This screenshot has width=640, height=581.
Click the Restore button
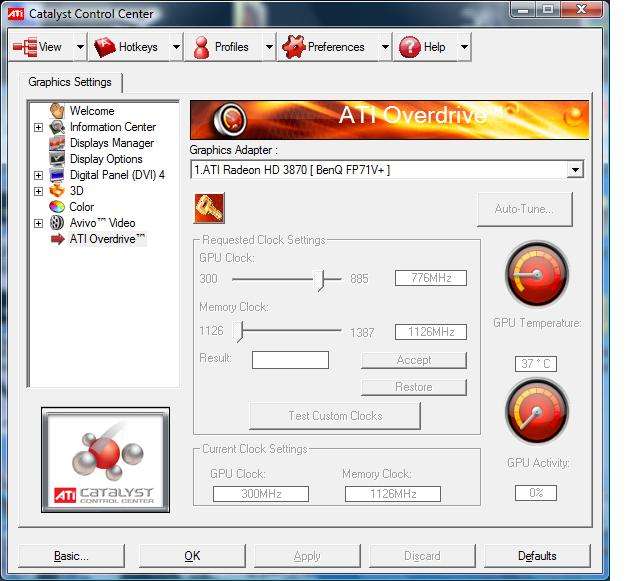pos(414,387)
